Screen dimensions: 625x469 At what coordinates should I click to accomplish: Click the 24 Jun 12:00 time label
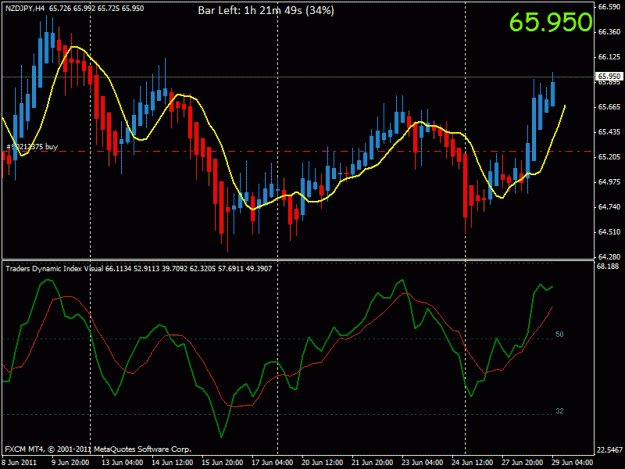(472, 463)
